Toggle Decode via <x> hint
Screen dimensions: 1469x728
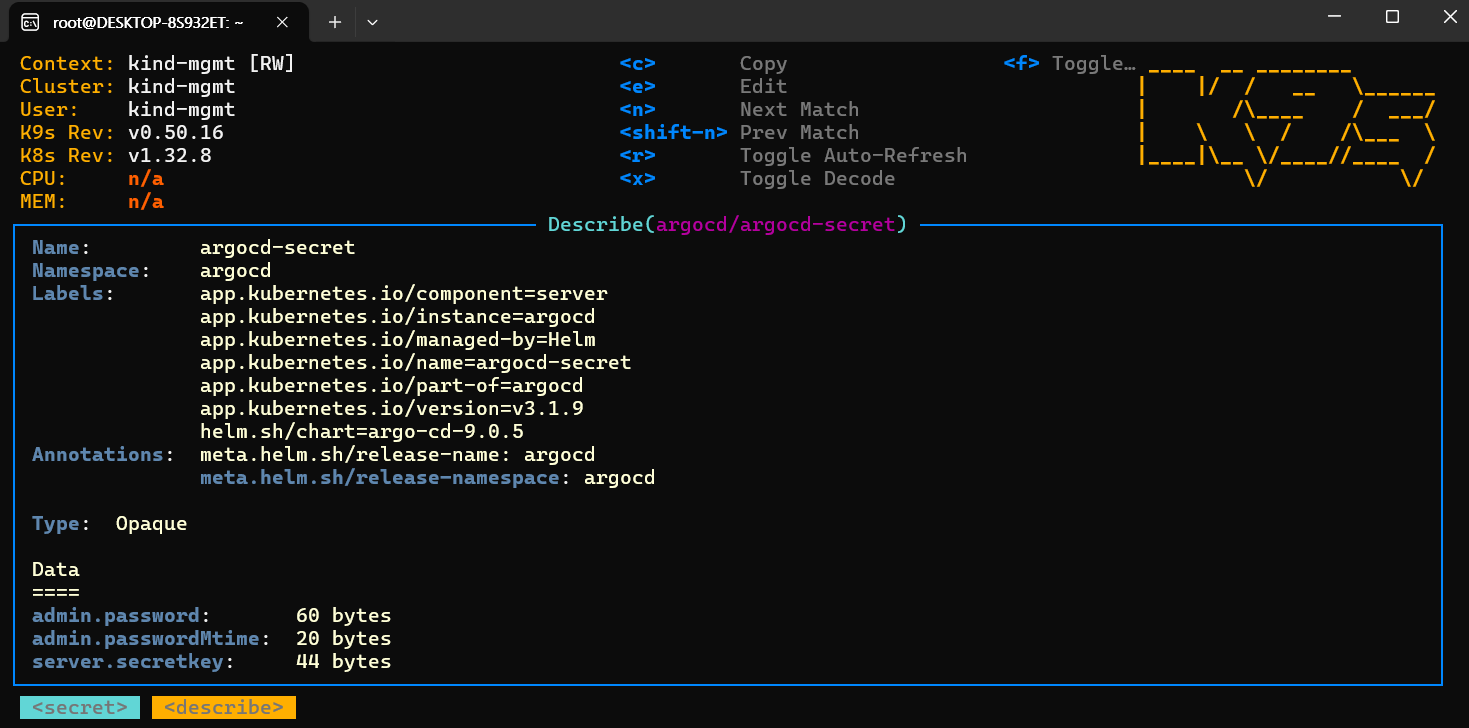[x=757, y=179]
